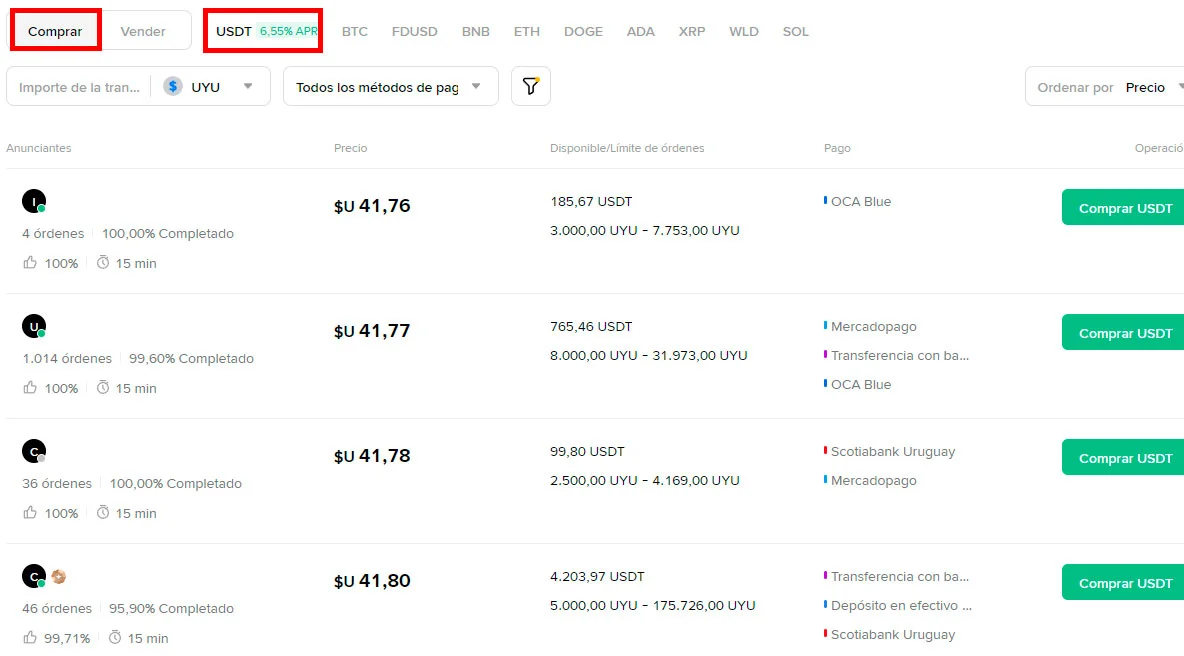Click the badge next to 46 órdenes advertiser
Screen dimensions: 1184x656
tap(59, 577)
